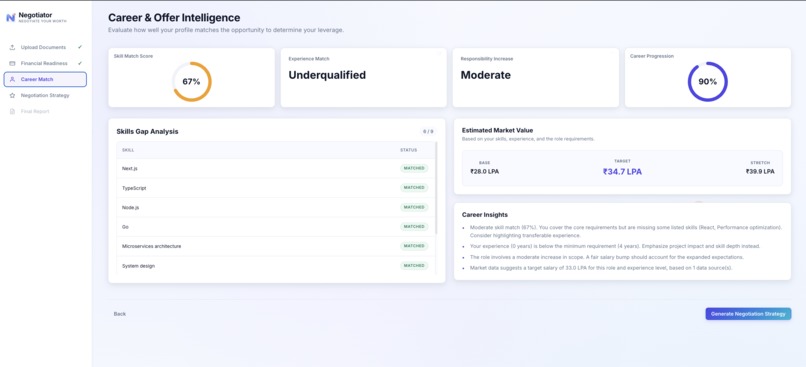Screen dimensions: 806x367
Task: Click the insight about market data target salary
Action: click(601, 268)
